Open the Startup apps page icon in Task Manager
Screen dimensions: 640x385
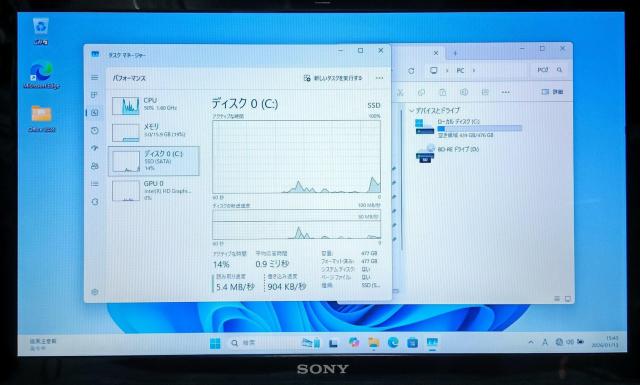click(95, 148)
